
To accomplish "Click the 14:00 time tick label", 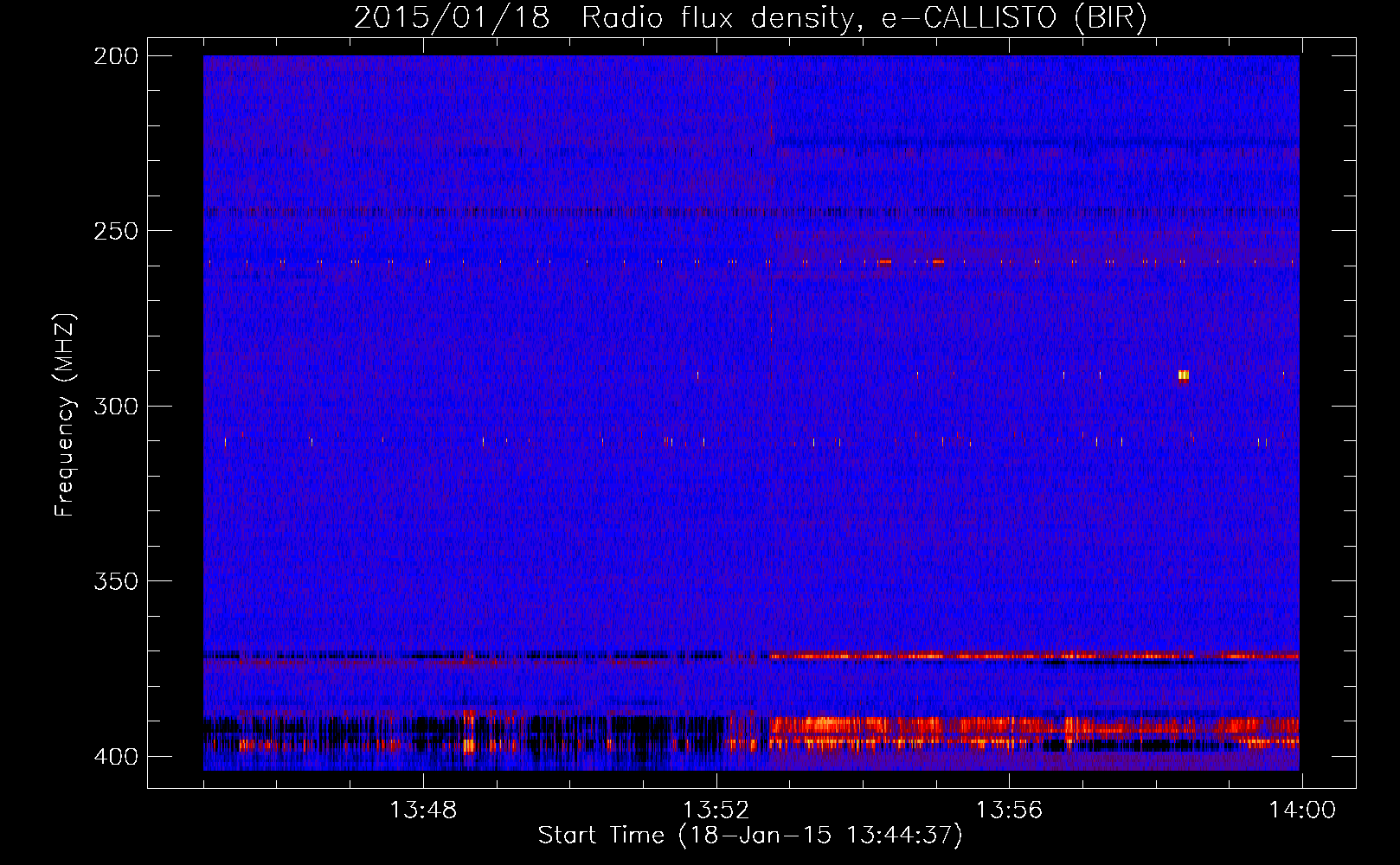I will [x=1302, y=811].
